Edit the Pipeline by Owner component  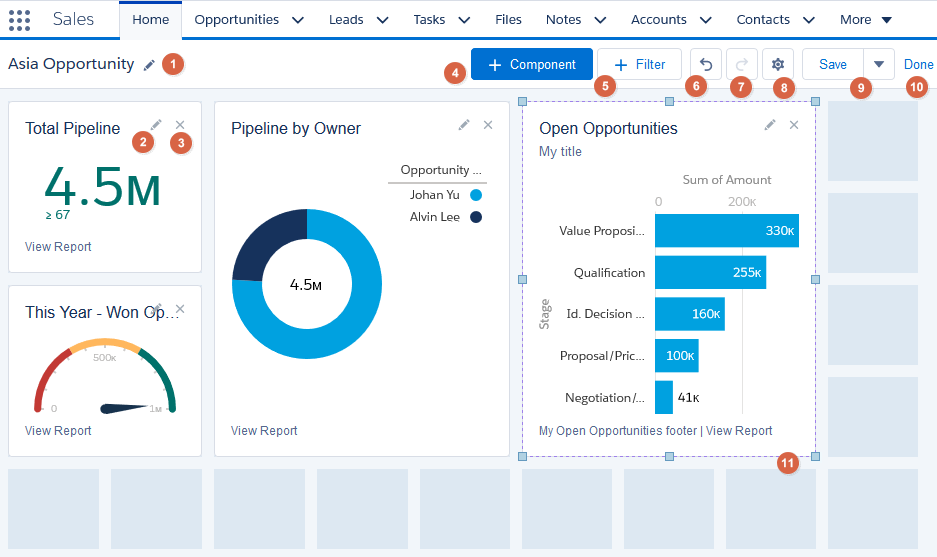(464, 124)
